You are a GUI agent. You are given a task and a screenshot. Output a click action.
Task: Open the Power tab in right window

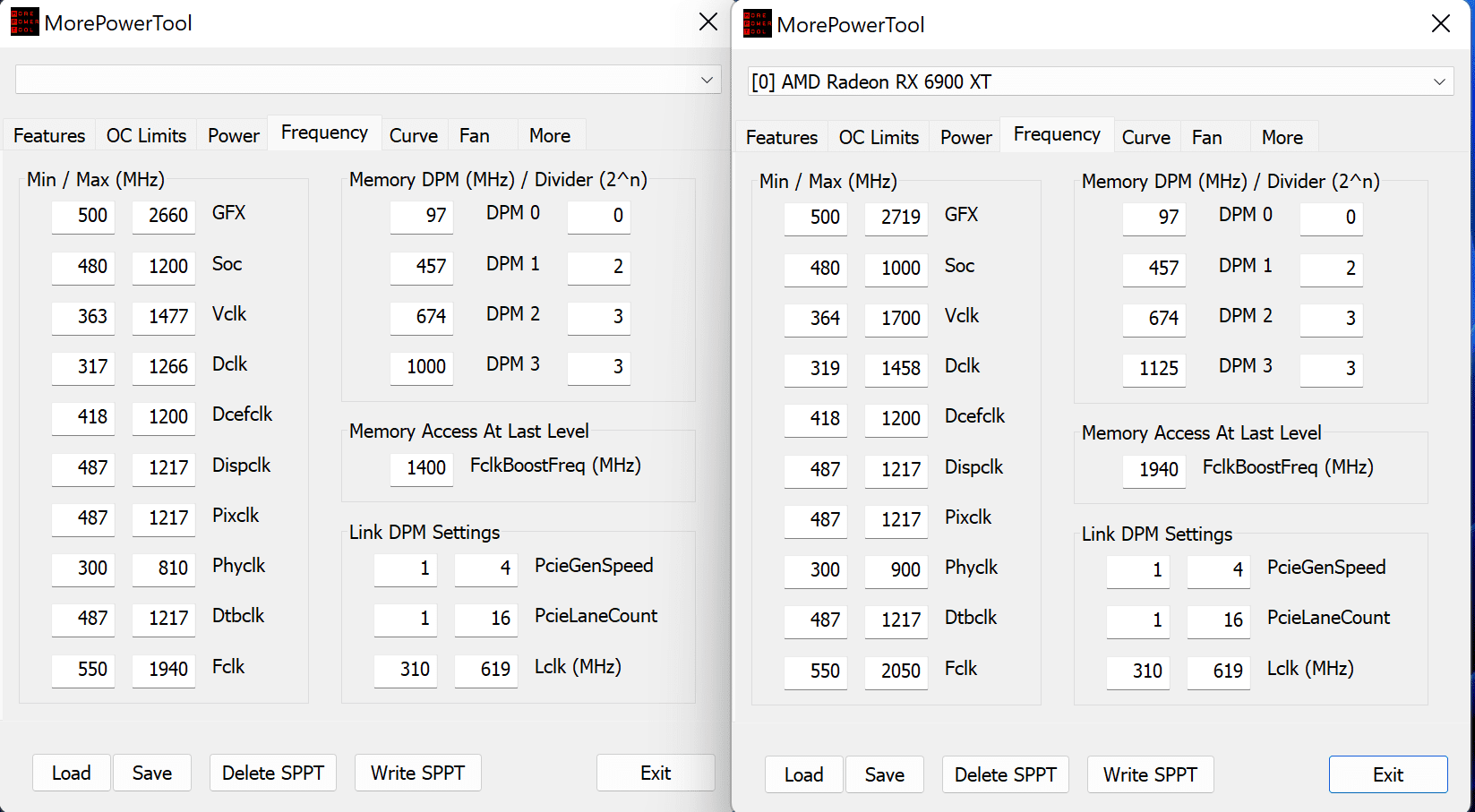(965, 137)
